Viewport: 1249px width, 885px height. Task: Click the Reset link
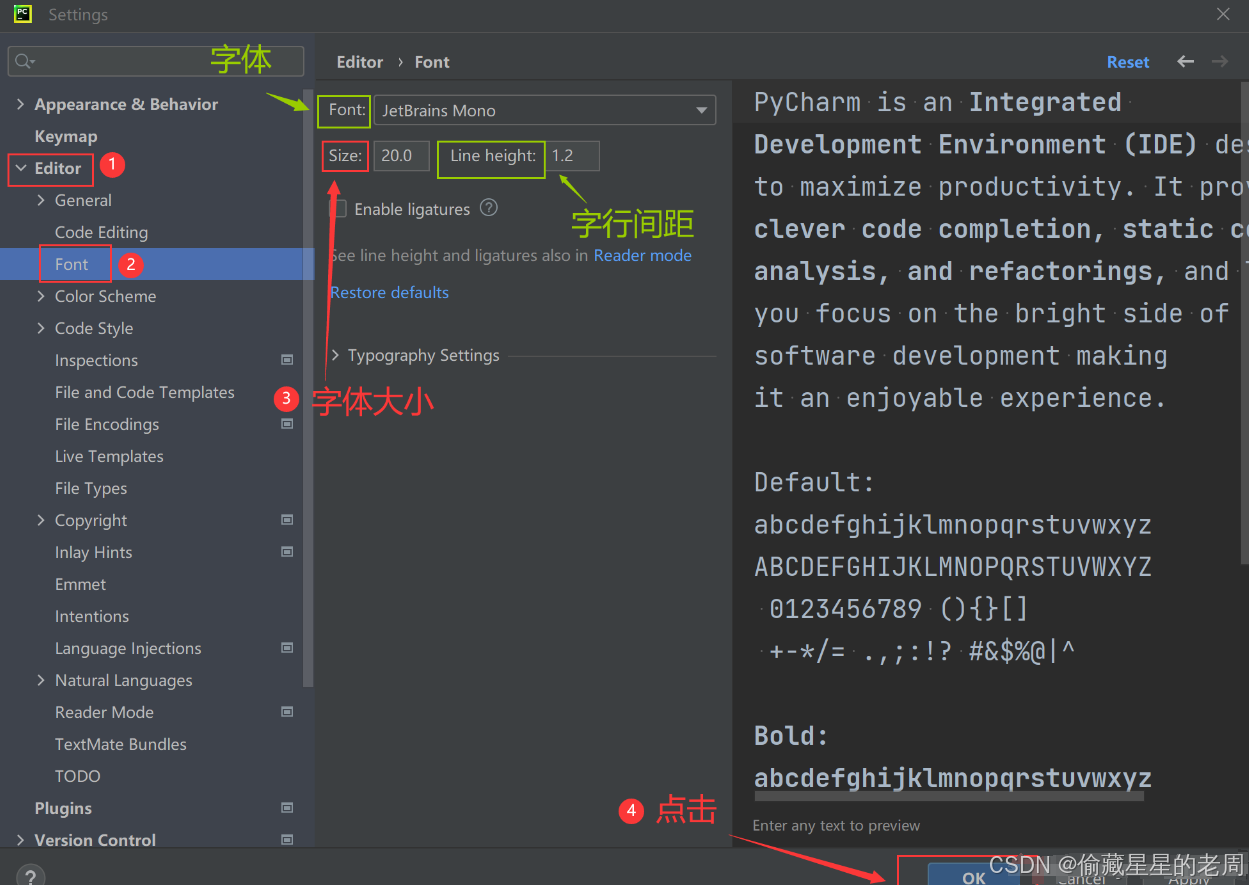click(x=1128, y=62)
